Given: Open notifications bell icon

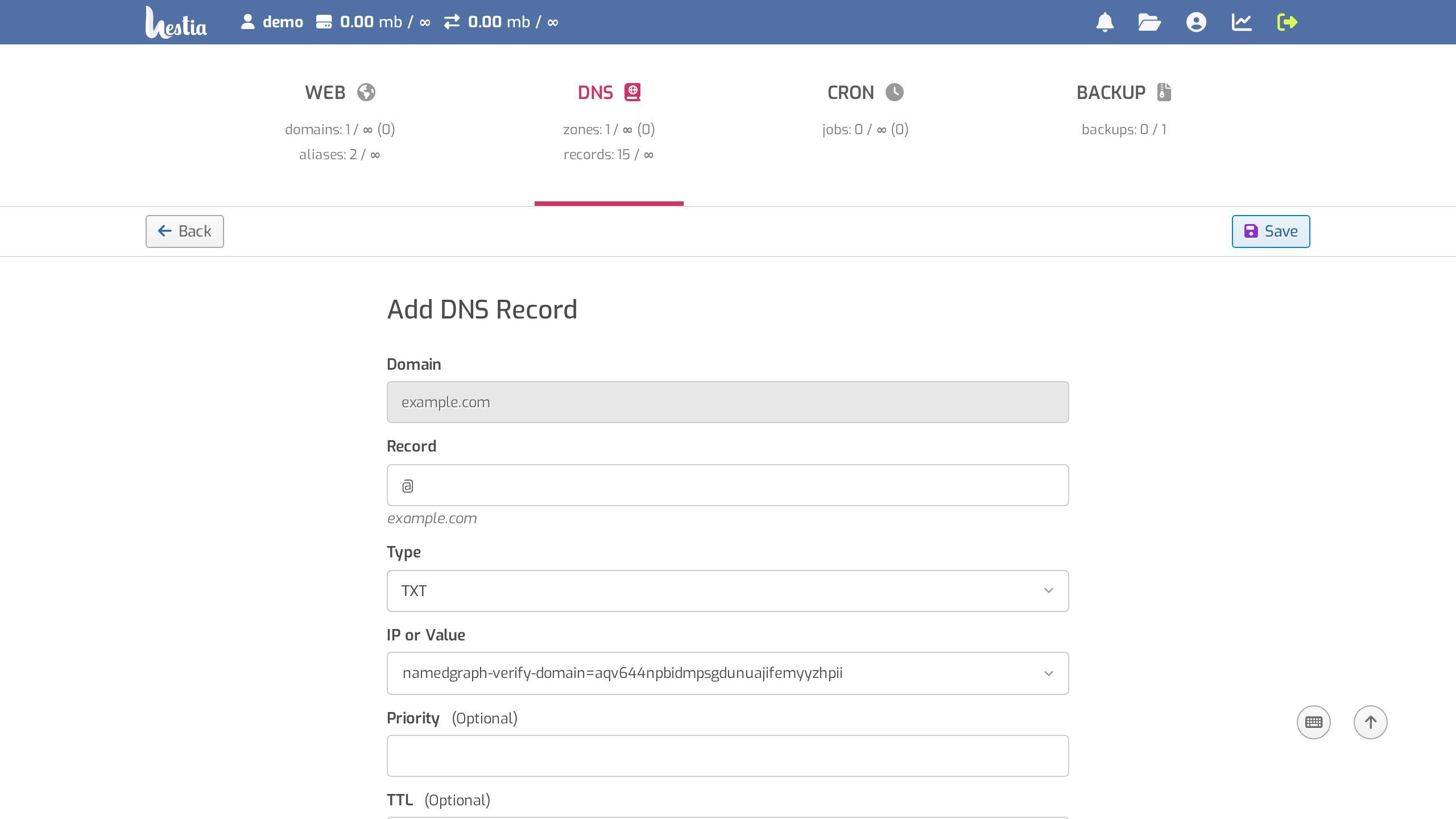Looking at the screenshot, I should point(1105,22).
